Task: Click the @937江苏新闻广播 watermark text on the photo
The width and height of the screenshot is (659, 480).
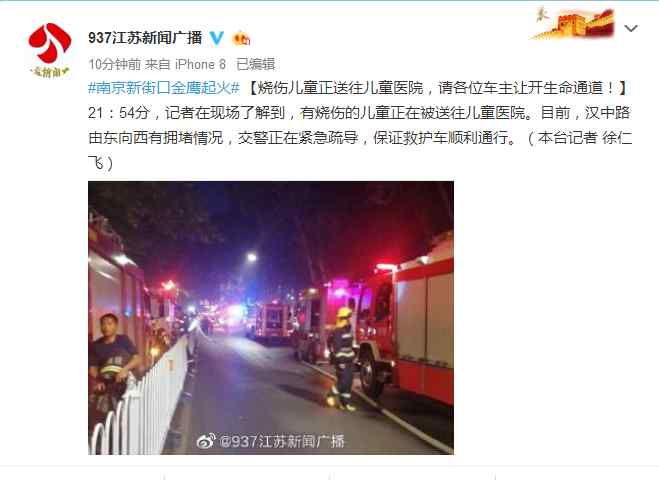Action: click(282, 441)
